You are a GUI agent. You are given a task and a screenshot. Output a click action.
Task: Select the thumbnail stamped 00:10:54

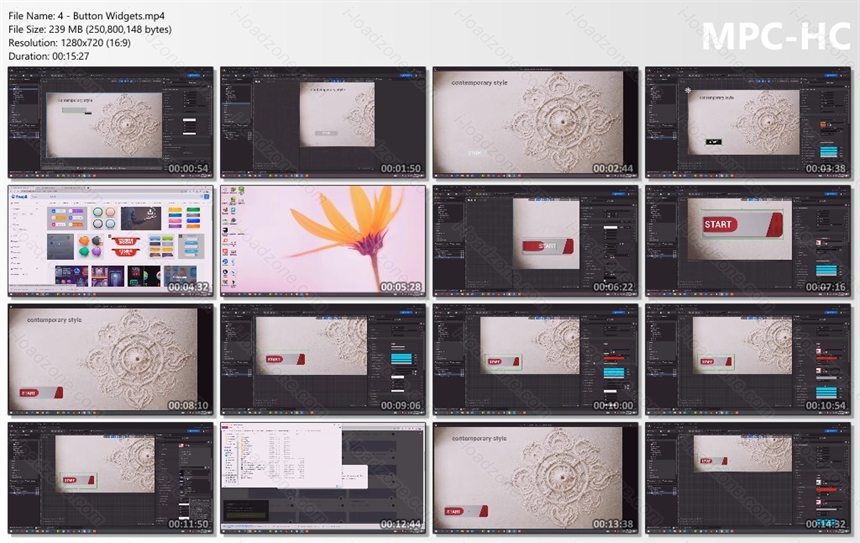coord(748,360)
